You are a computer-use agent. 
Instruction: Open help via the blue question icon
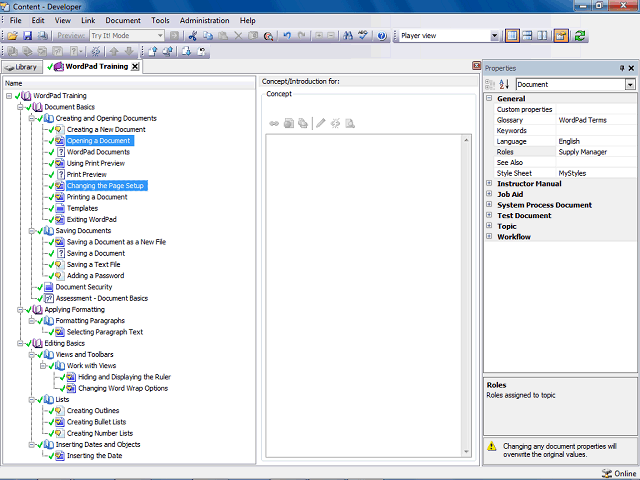pyautogui.click(x=382, y=36)
